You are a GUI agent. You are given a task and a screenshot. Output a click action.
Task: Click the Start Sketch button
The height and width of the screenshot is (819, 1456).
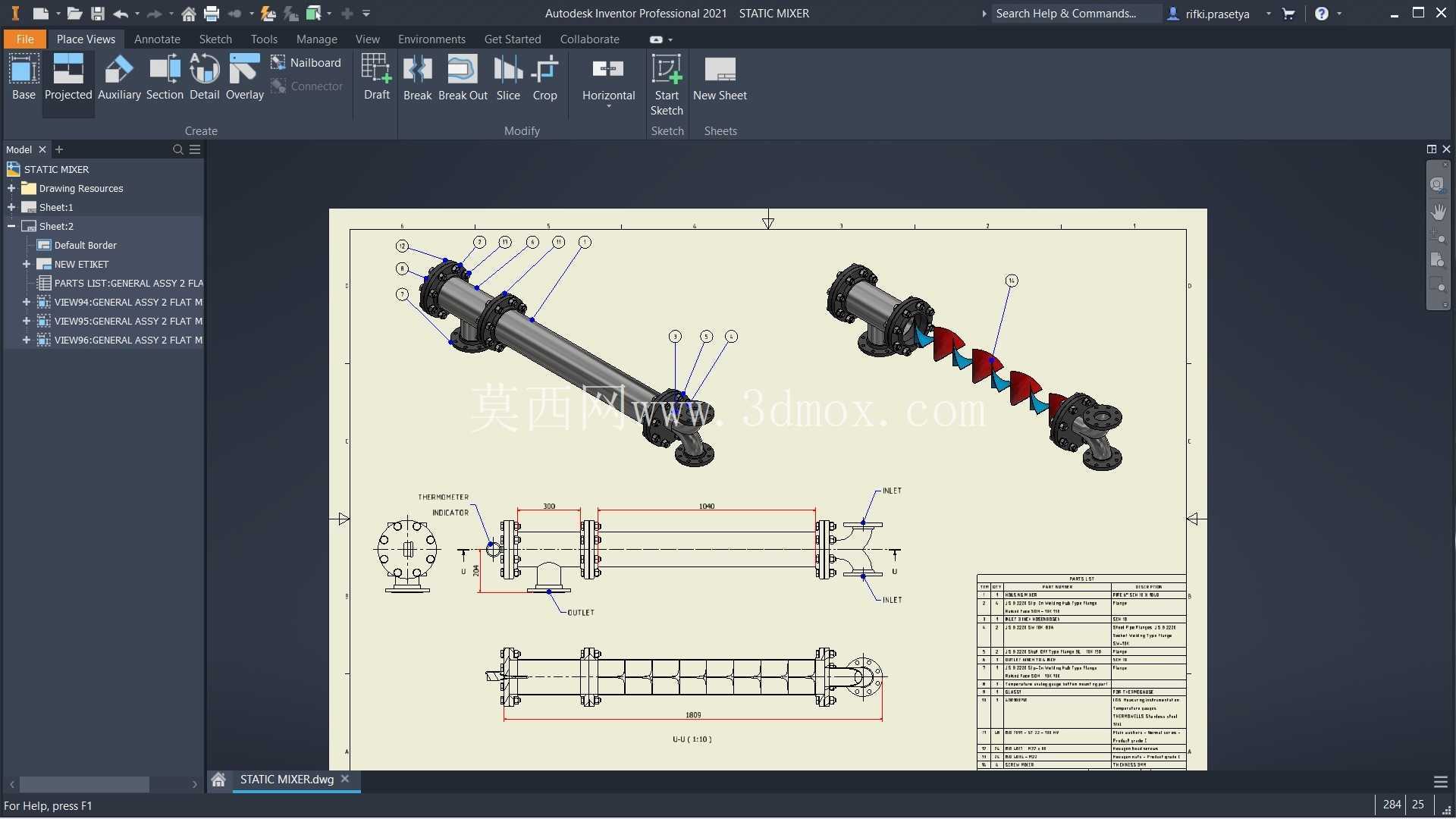[x=667, y=85]
